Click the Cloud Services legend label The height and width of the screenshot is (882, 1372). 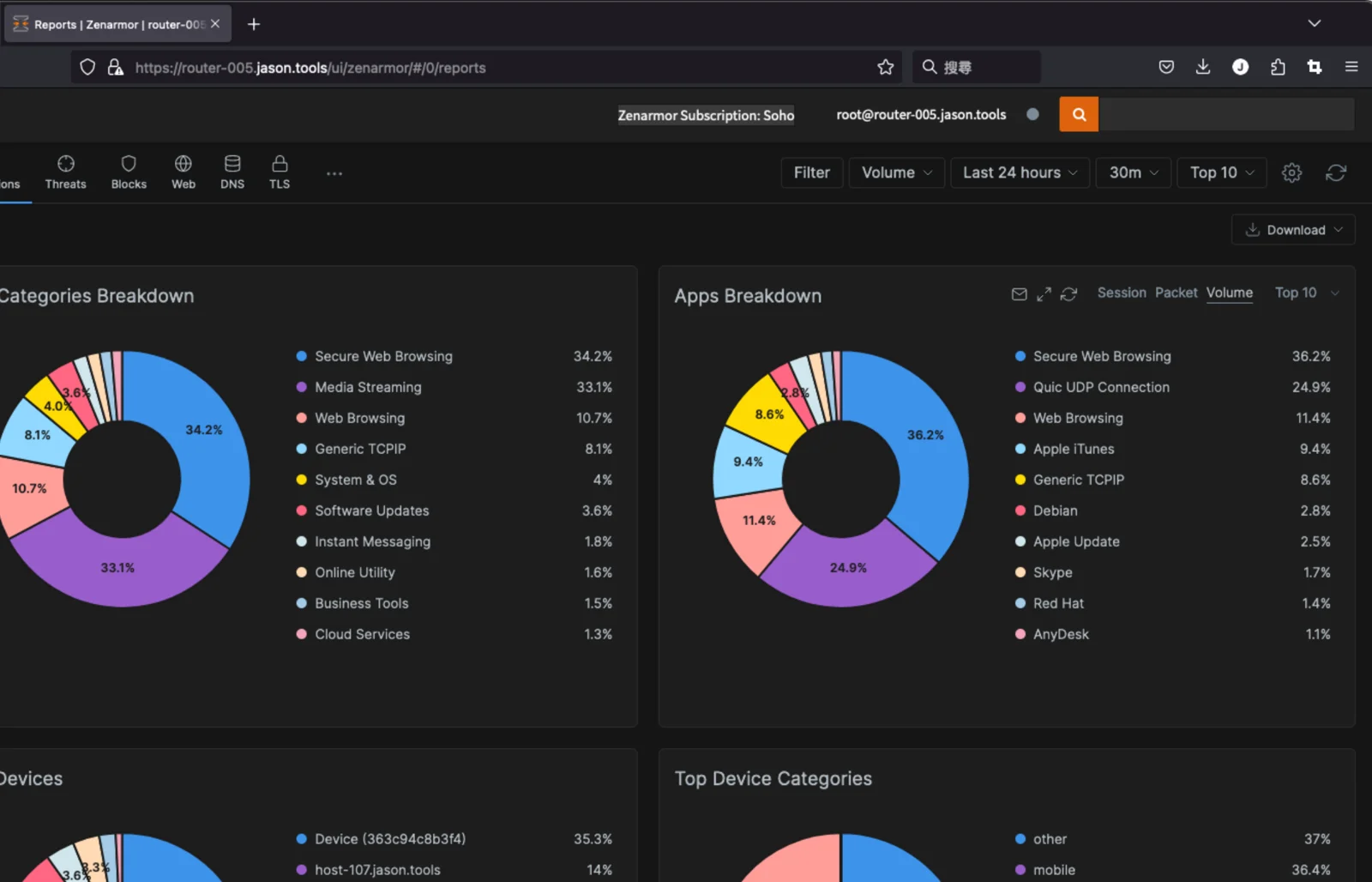coord(362,634)
